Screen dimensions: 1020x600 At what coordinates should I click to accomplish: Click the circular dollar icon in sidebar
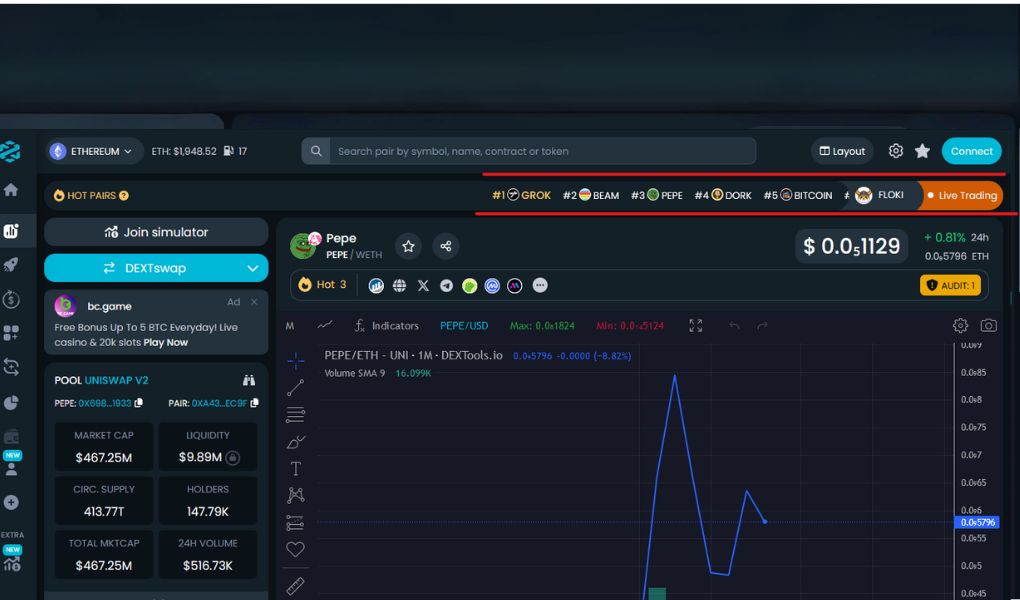click(11, 299)
